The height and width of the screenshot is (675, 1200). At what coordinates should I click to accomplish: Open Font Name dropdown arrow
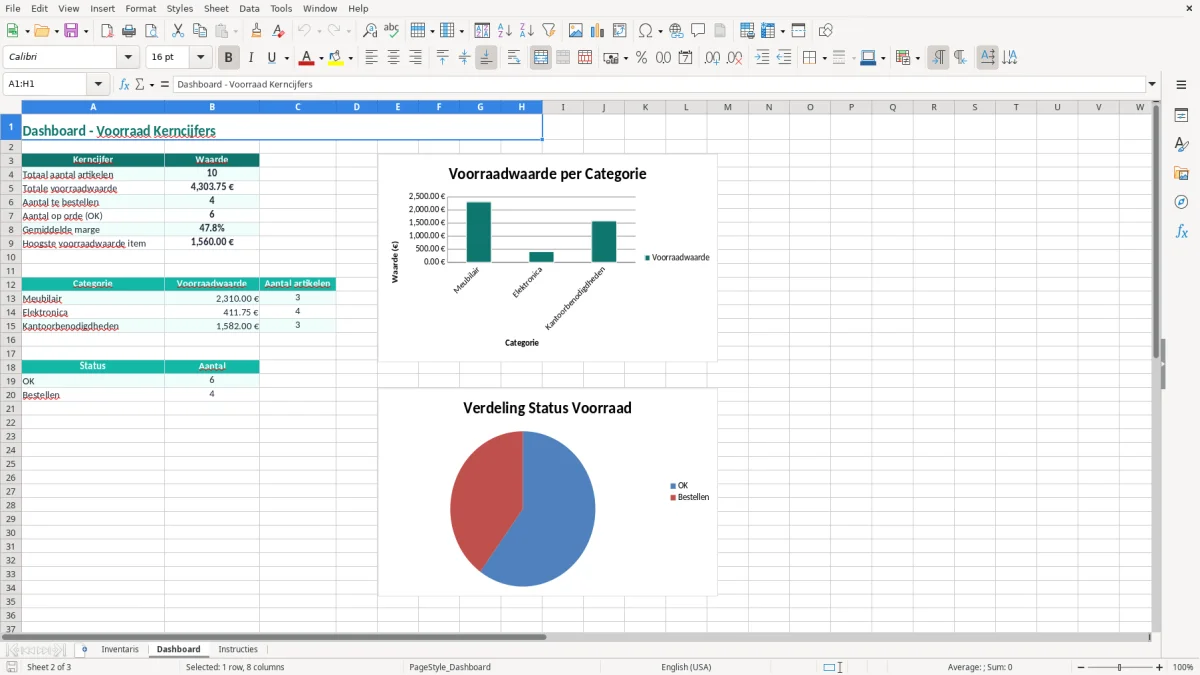tap(128, 58)
